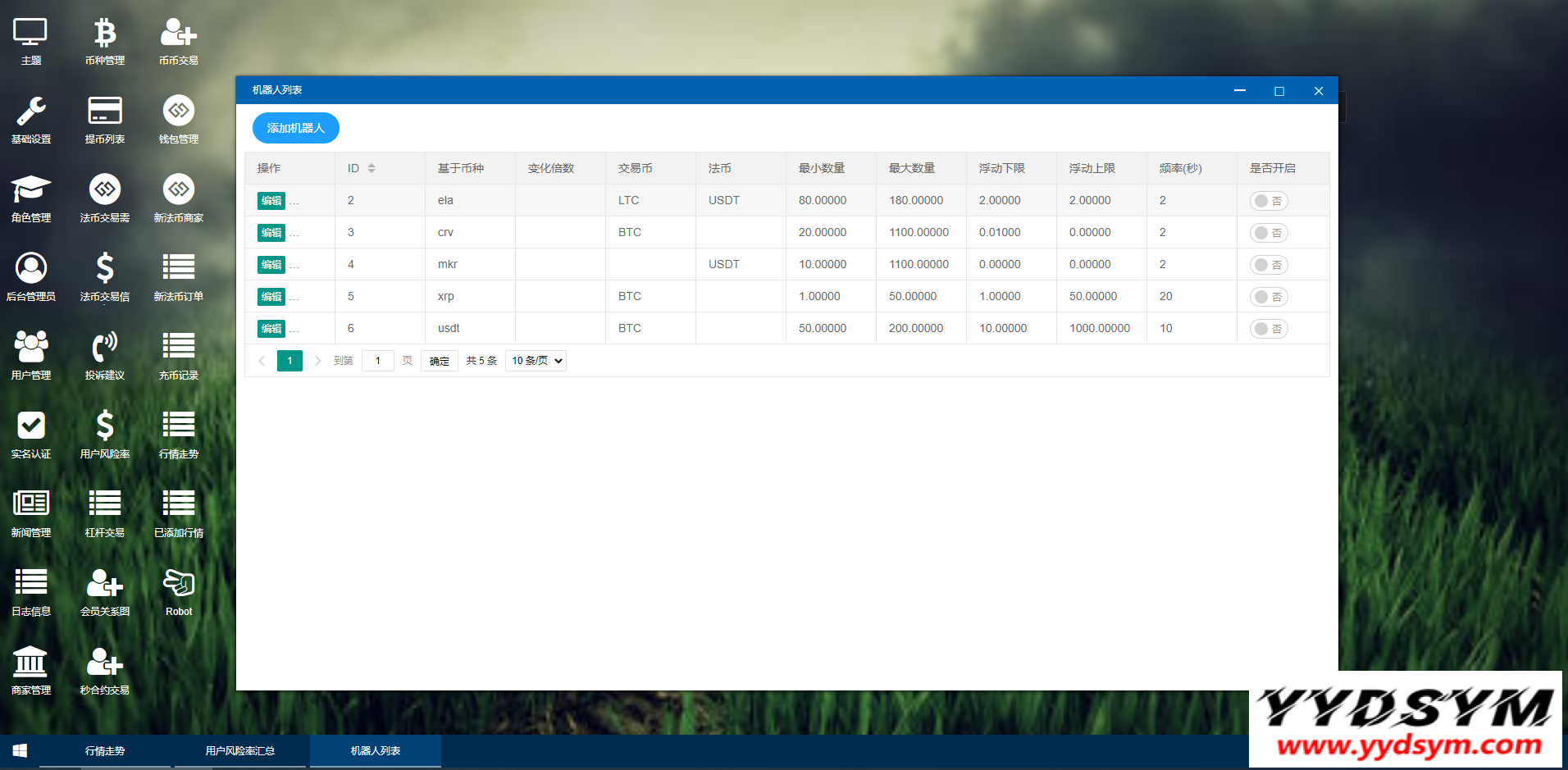Click the 添加机器人 button

[295, 128]
